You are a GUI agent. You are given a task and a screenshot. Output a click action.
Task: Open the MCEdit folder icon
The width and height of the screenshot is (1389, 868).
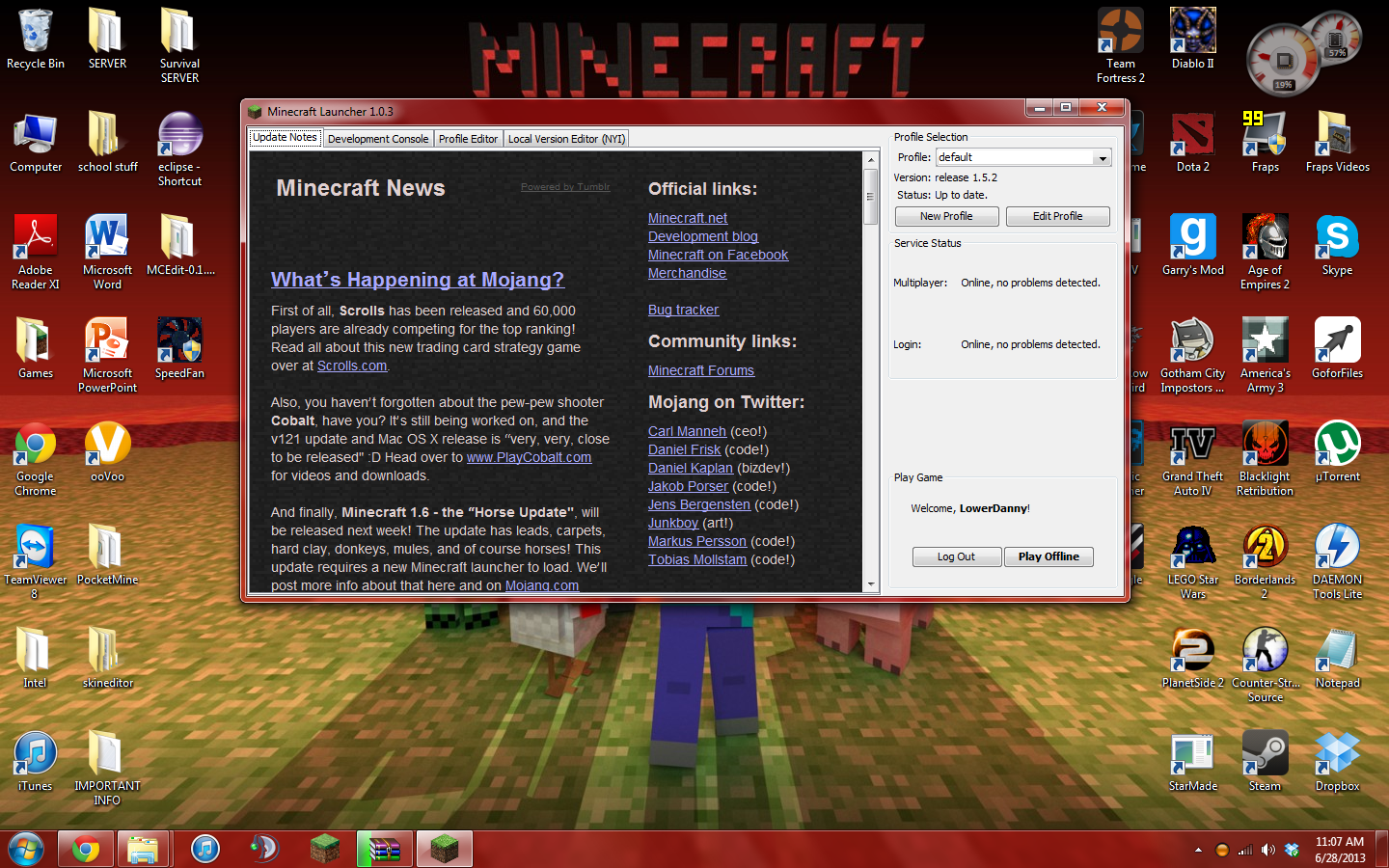179,245
